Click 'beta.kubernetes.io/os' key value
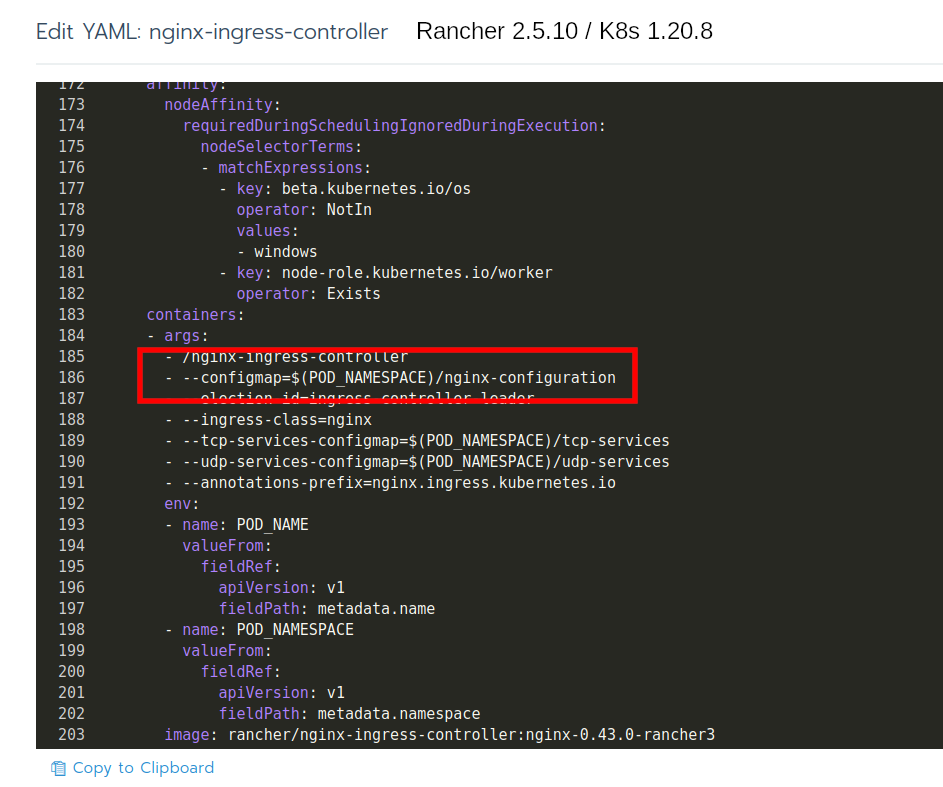 (x=376, y=189)
